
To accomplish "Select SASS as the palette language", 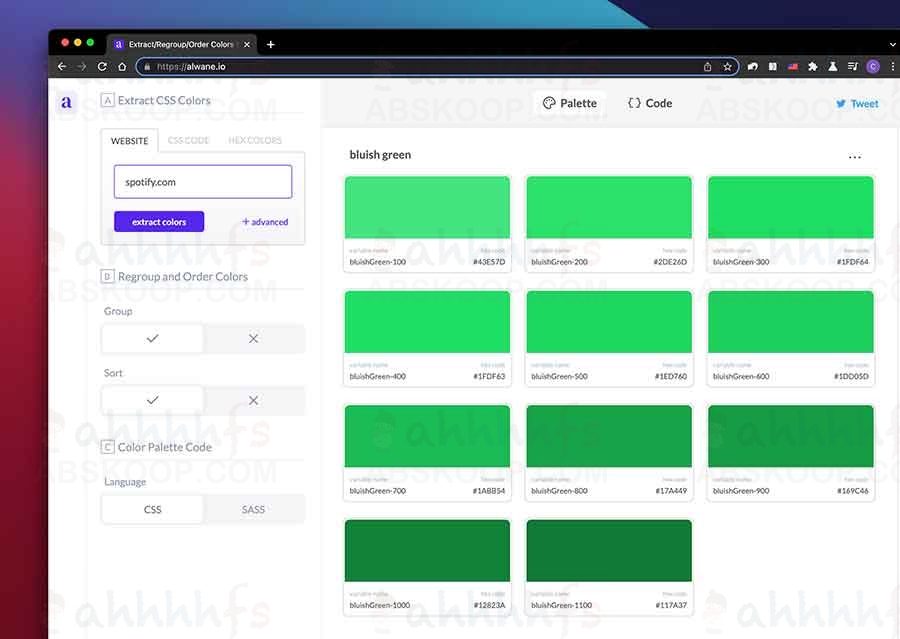I will pos(253,510).
